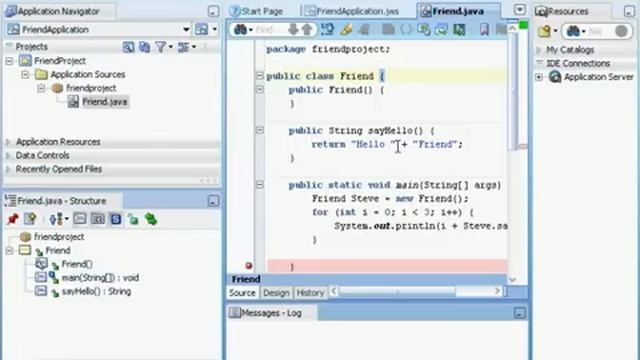
Task: Click the dark green grid icon in editor toolbar
Action: pos(459,29)
